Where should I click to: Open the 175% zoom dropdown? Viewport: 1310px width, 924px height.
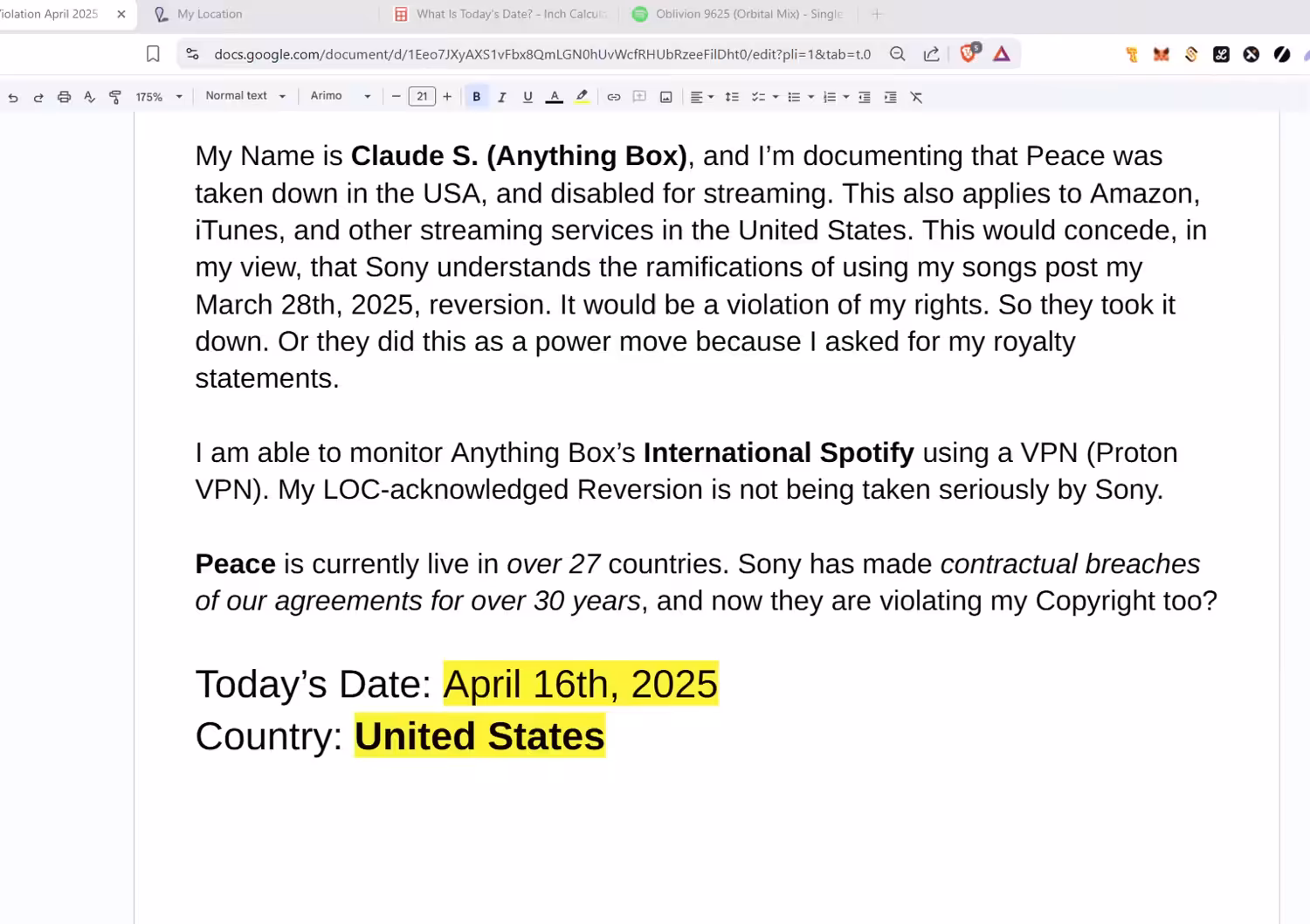click(159, 97)
